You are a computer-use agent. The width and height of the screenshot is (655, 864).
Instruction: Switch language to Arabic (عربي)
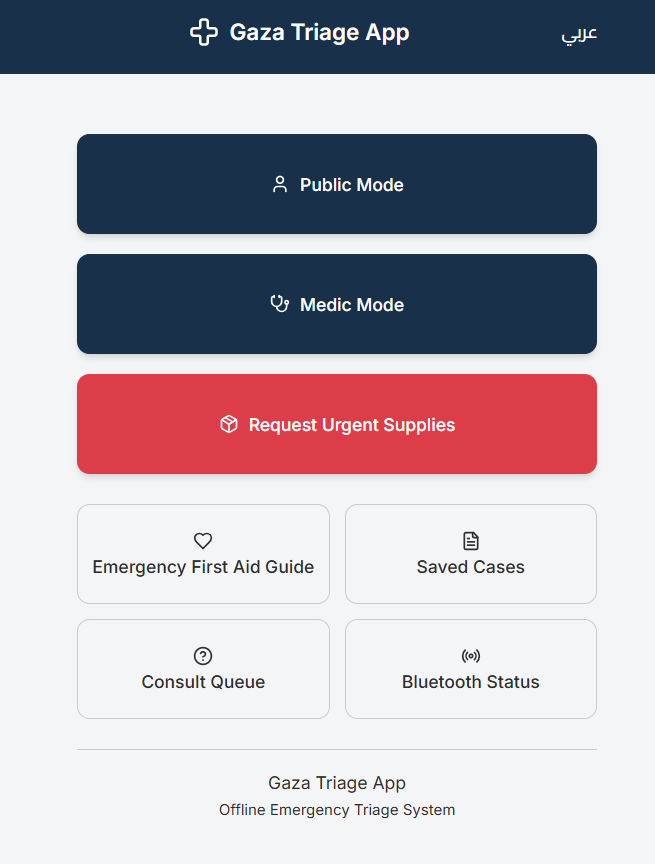[579, 34]
